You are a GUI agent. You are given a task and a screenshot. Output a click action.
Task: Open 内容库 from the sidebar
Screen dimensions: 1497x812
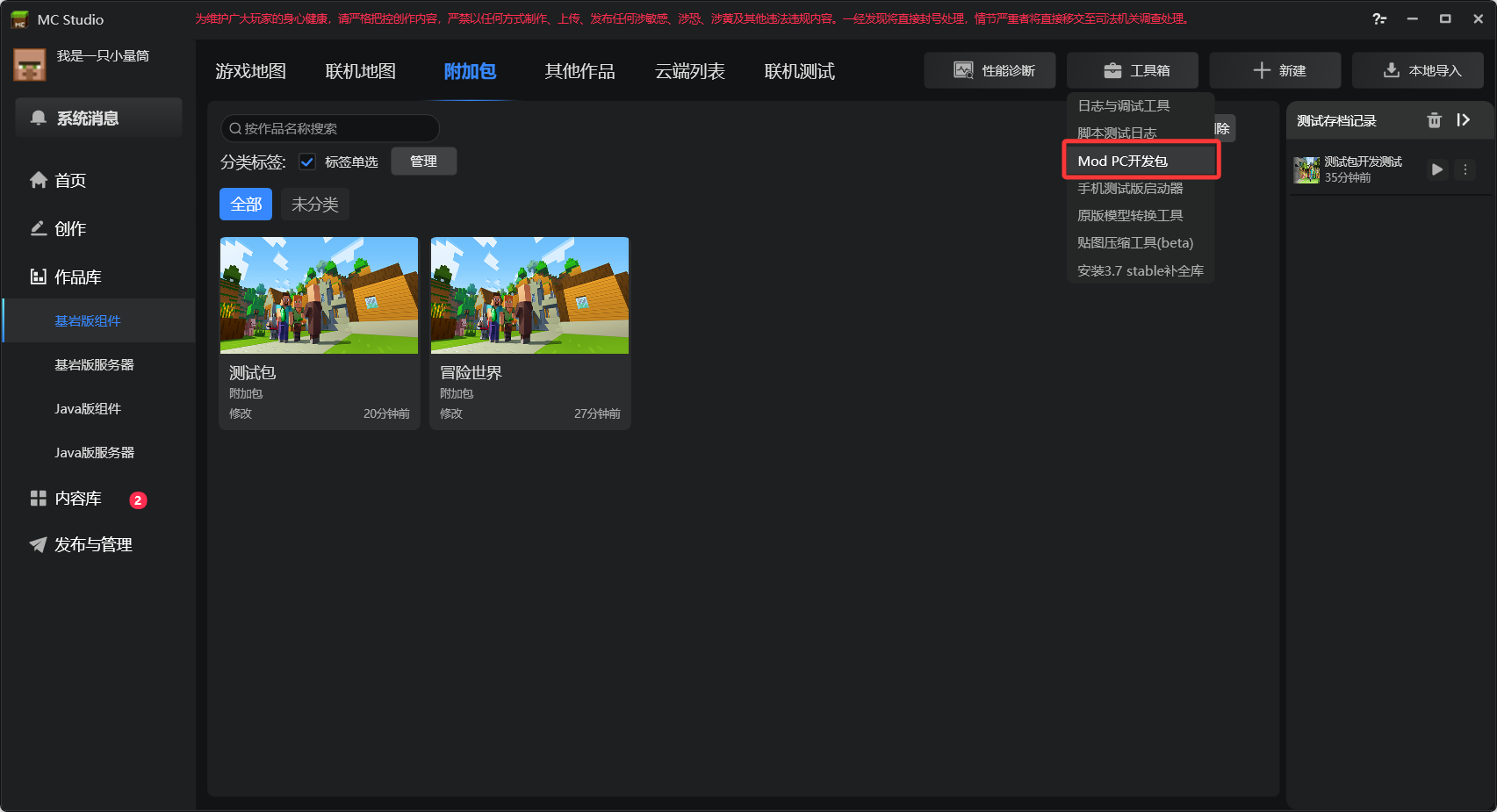pos(77,499)
